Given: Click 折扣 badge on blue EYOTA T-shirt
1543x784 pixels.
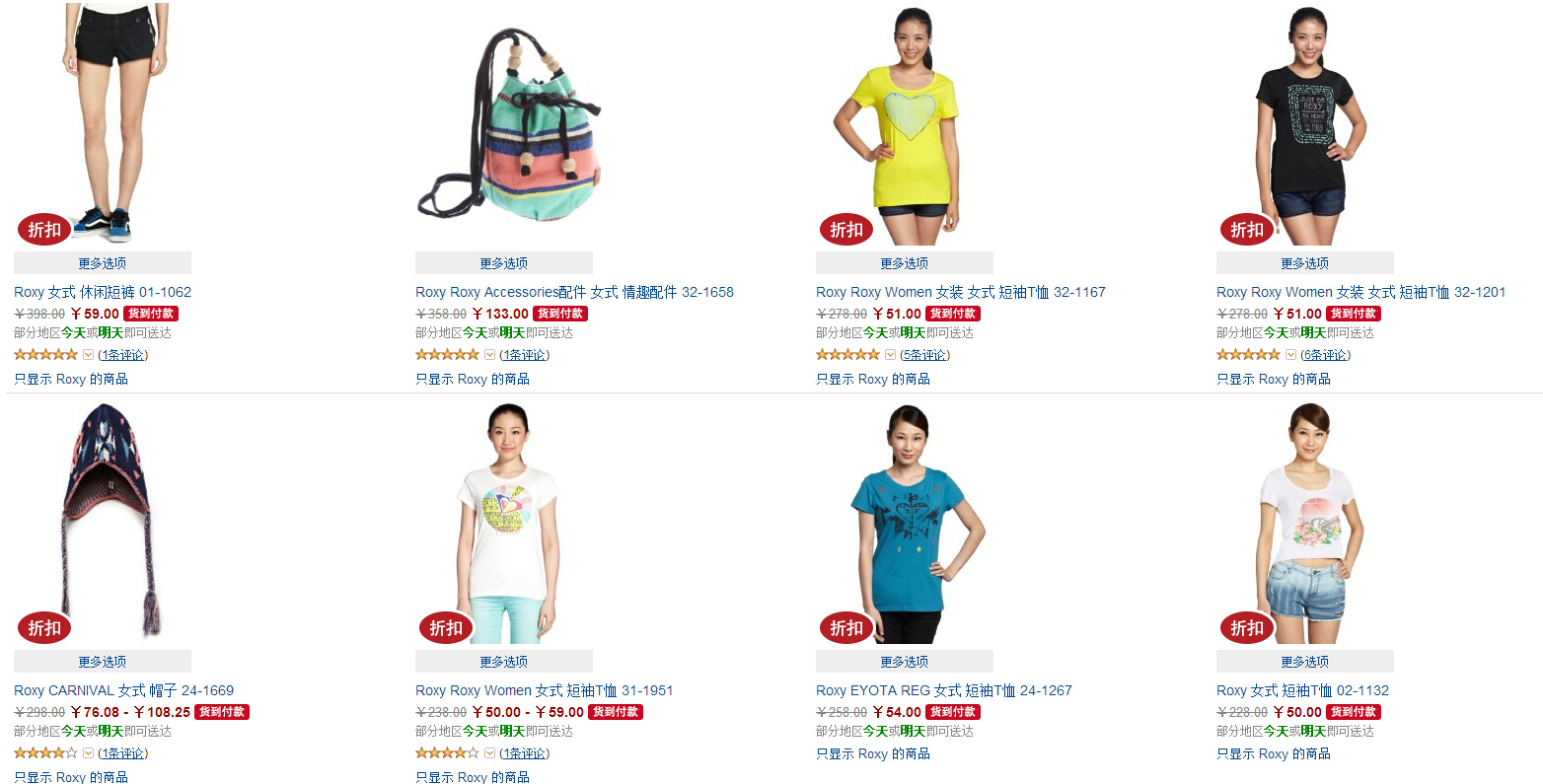Looking at the screenshot, I should (x=846, y=628).
